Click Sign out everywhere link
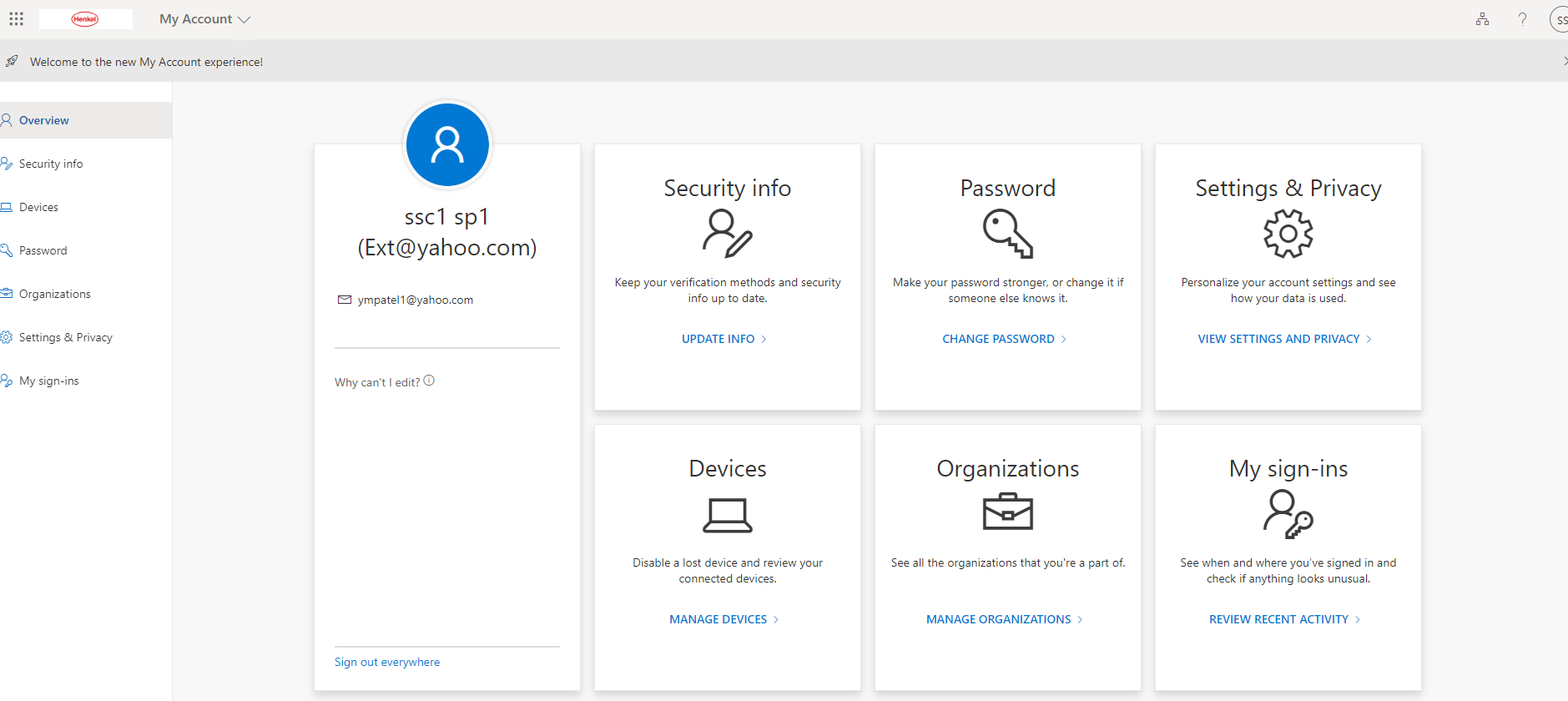1568x701 pixels. point(387,662)
